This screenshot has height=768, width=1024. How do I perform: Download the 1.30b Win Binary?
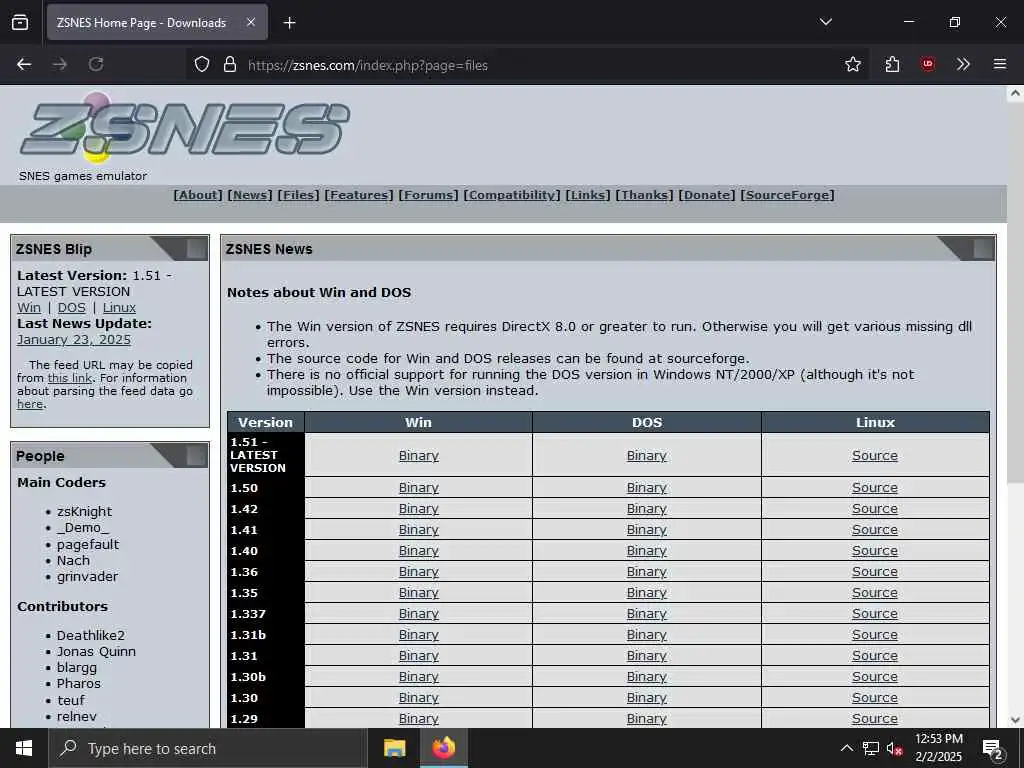[x=419, y=677]
